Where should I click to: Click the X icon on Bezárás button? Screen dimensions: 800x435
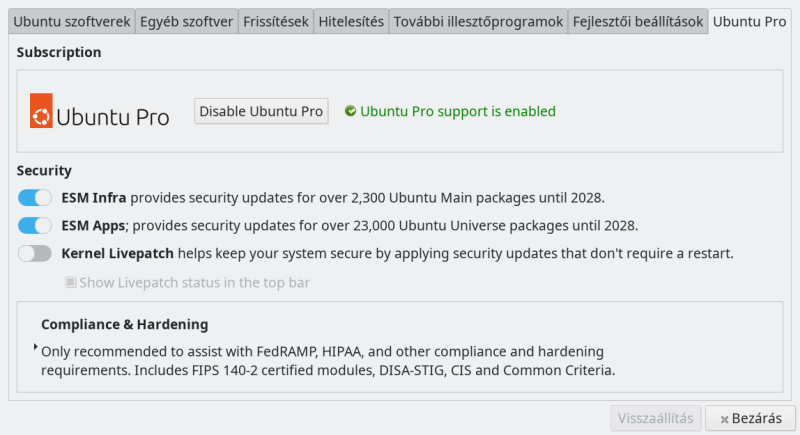[x=720, y=418]
